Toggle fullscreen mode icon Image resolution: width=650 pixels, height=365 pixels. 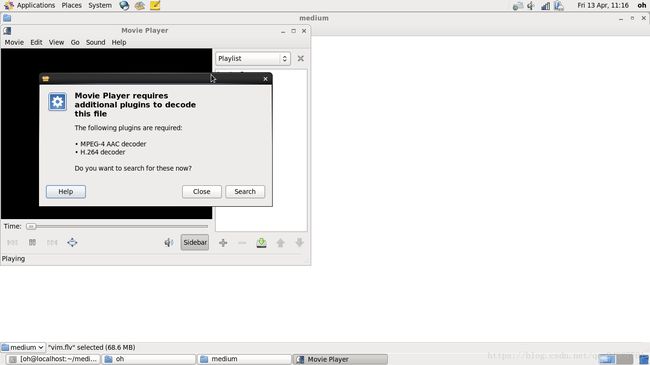72,242
